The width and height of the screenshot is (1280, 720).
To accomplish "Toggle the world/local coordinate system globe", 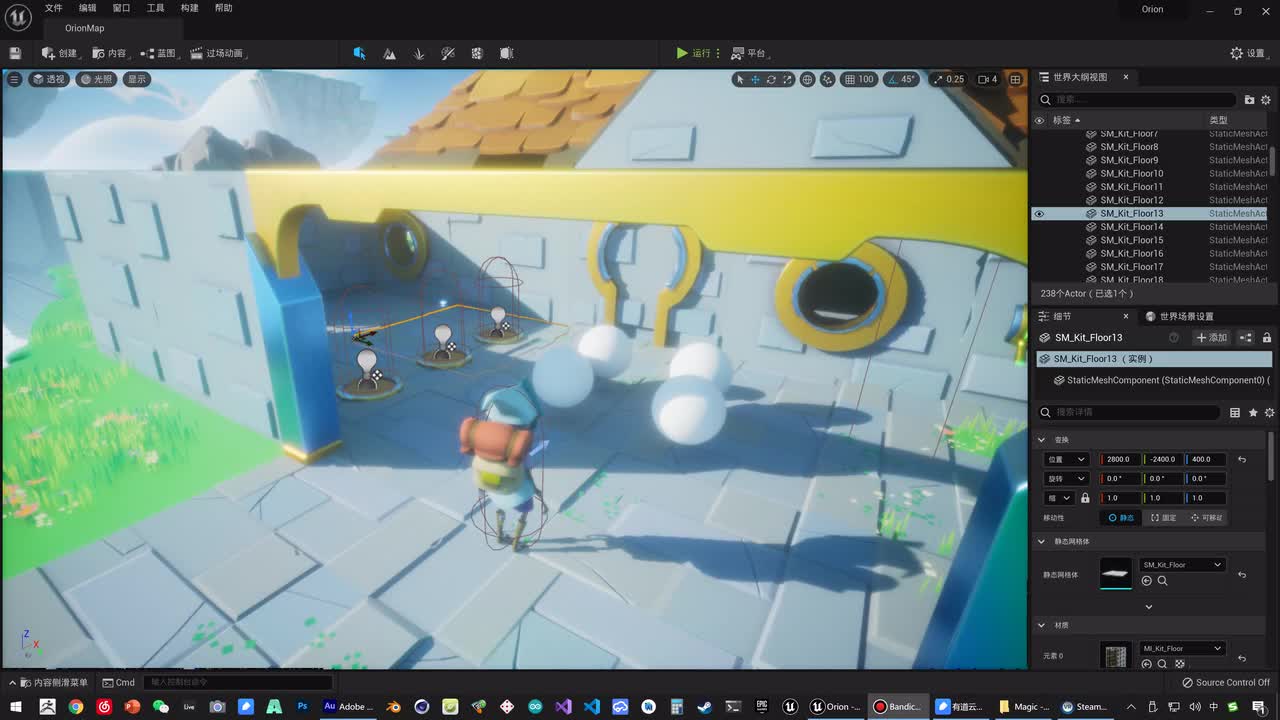I will [807, 79].
